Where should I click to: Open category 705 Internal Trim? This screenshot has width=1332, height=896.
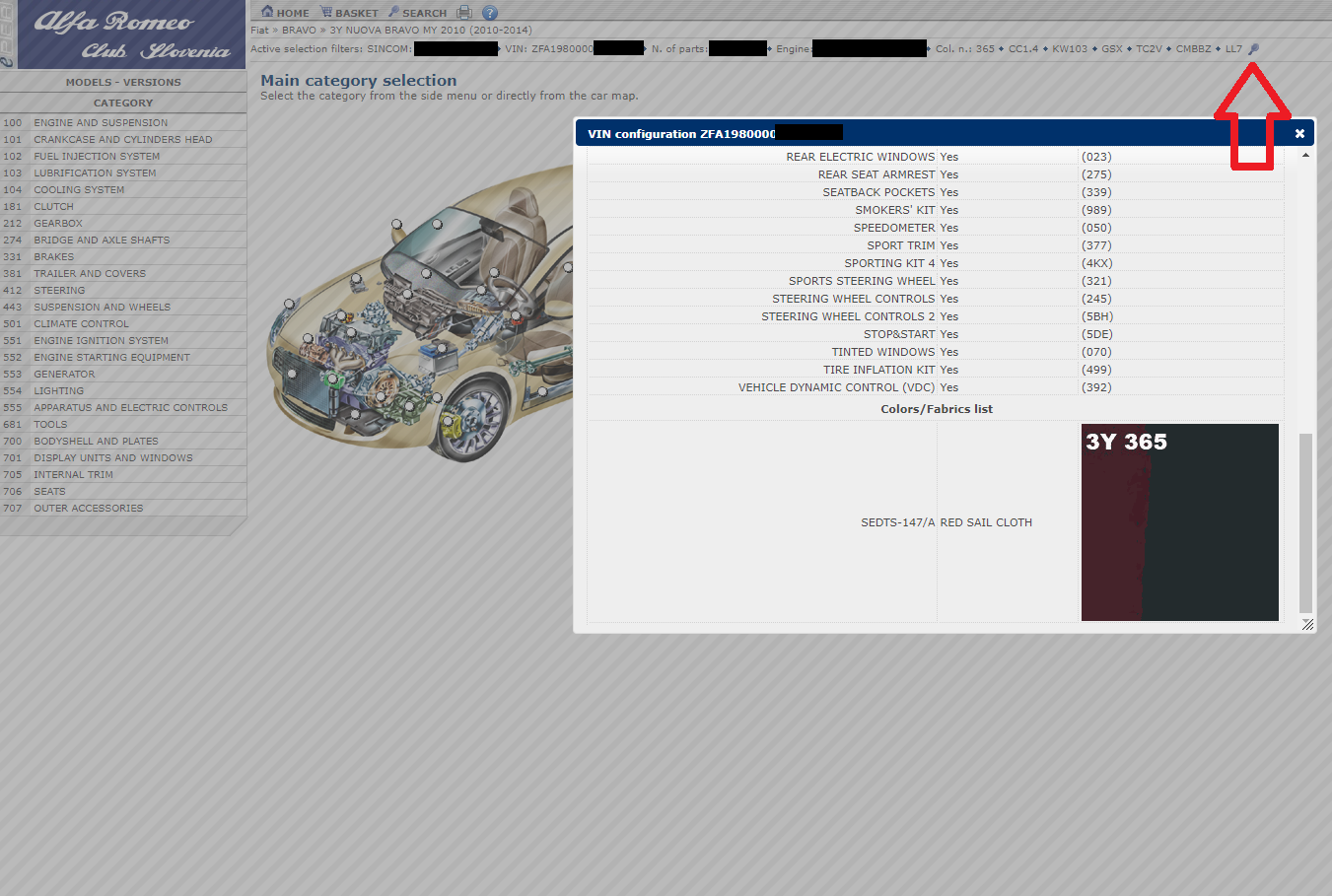click(x=123, y=474)
